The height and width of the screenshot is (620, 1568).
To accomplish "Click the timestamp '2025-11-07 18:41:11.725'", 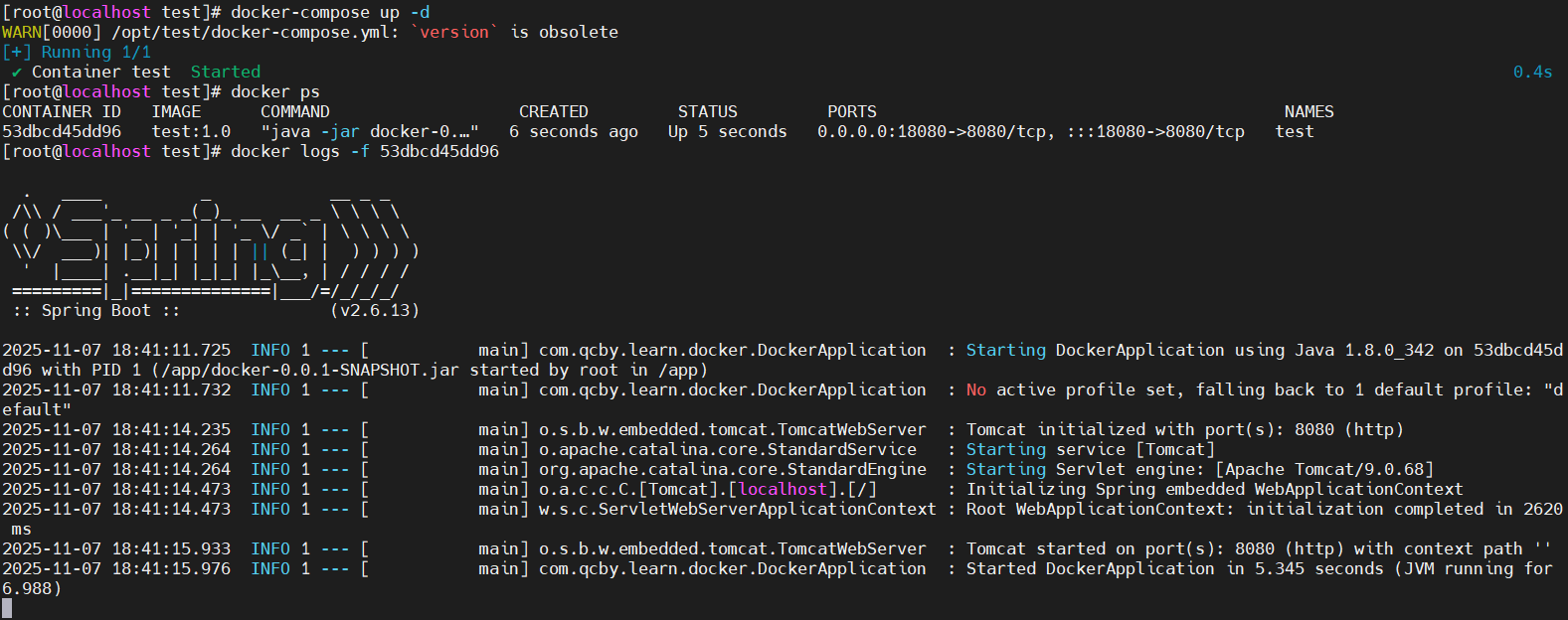I will (116, 350).
